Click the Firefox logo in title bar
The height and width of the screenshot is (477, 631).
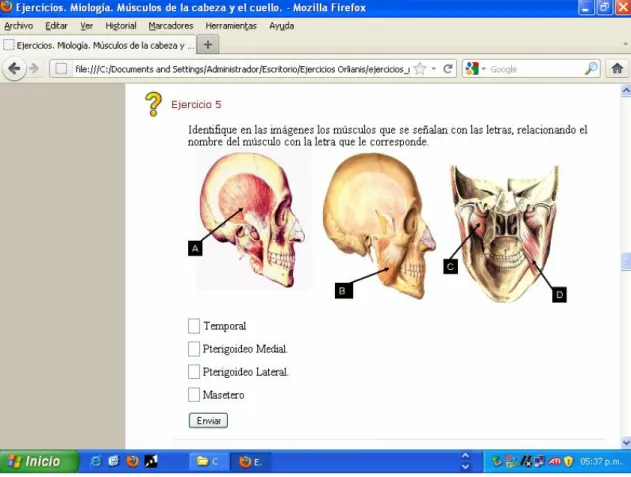coord(6,6)
